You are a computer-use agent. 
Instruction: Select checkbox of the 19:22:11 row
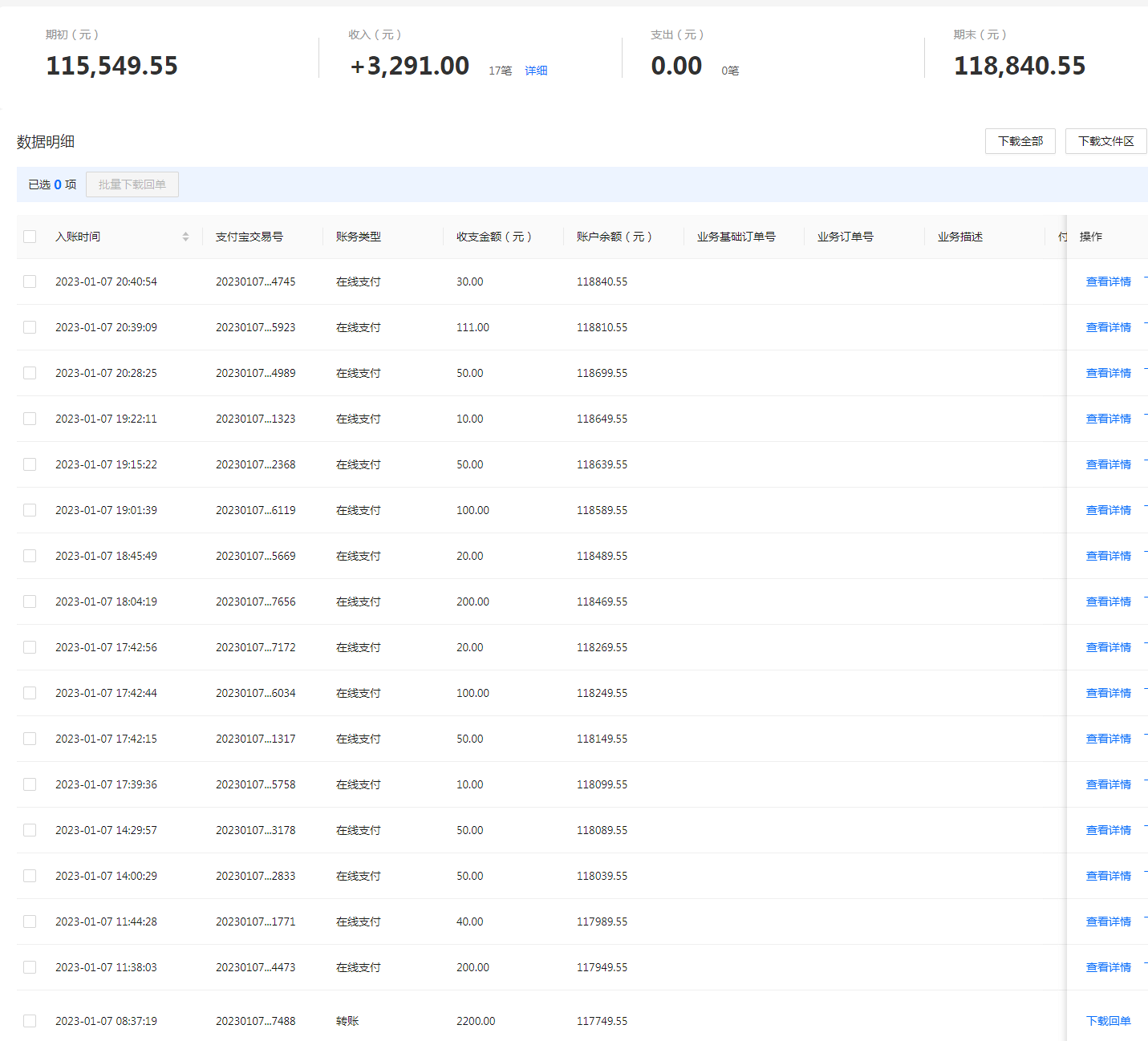[30, 419]
